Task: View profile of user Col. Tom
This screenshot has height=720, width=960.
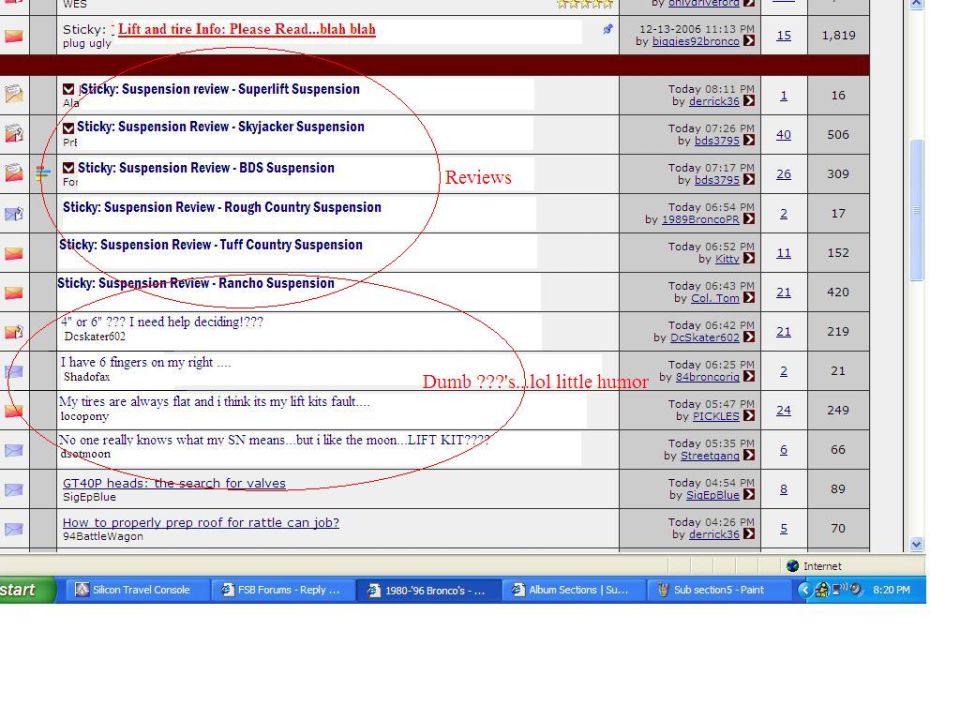Action: click(715, 298)
